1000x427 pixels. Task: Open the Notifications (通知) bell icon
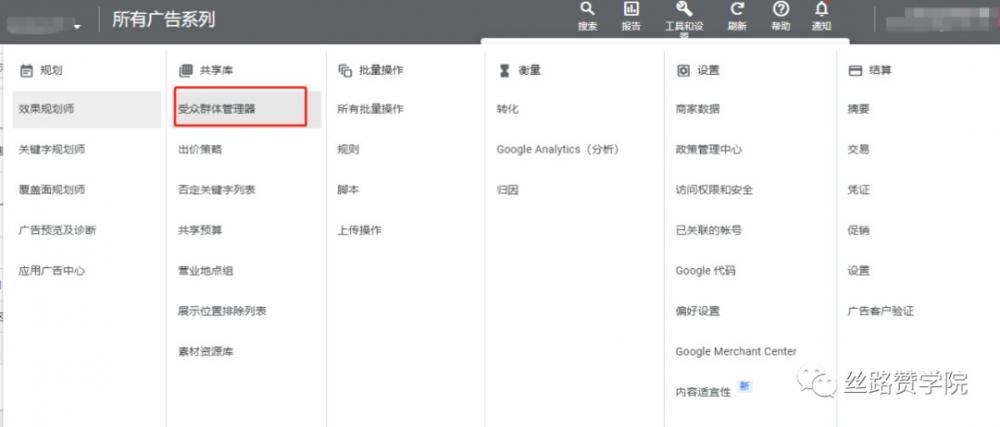[821, 9]
